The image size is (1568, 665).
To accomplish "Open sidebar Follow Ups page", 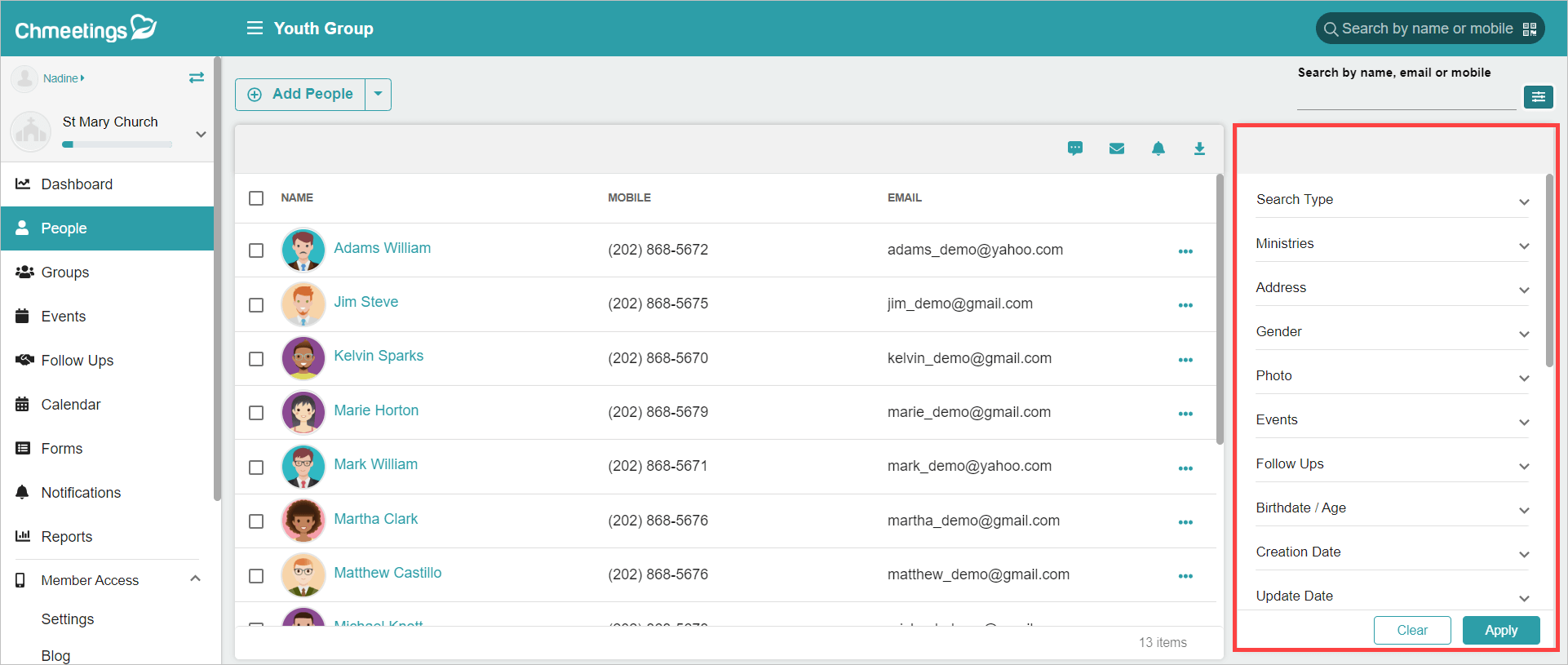I will (x=107, y=361).
